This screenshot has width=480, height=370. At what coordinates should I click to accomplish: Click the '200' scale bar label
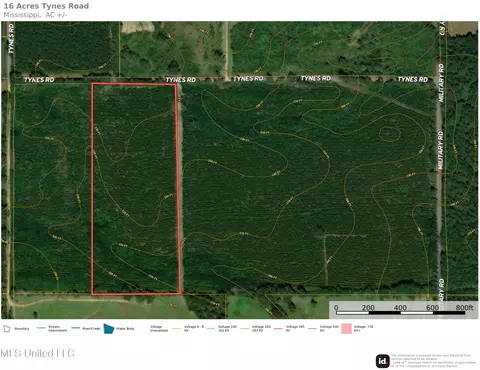[368, 307]
